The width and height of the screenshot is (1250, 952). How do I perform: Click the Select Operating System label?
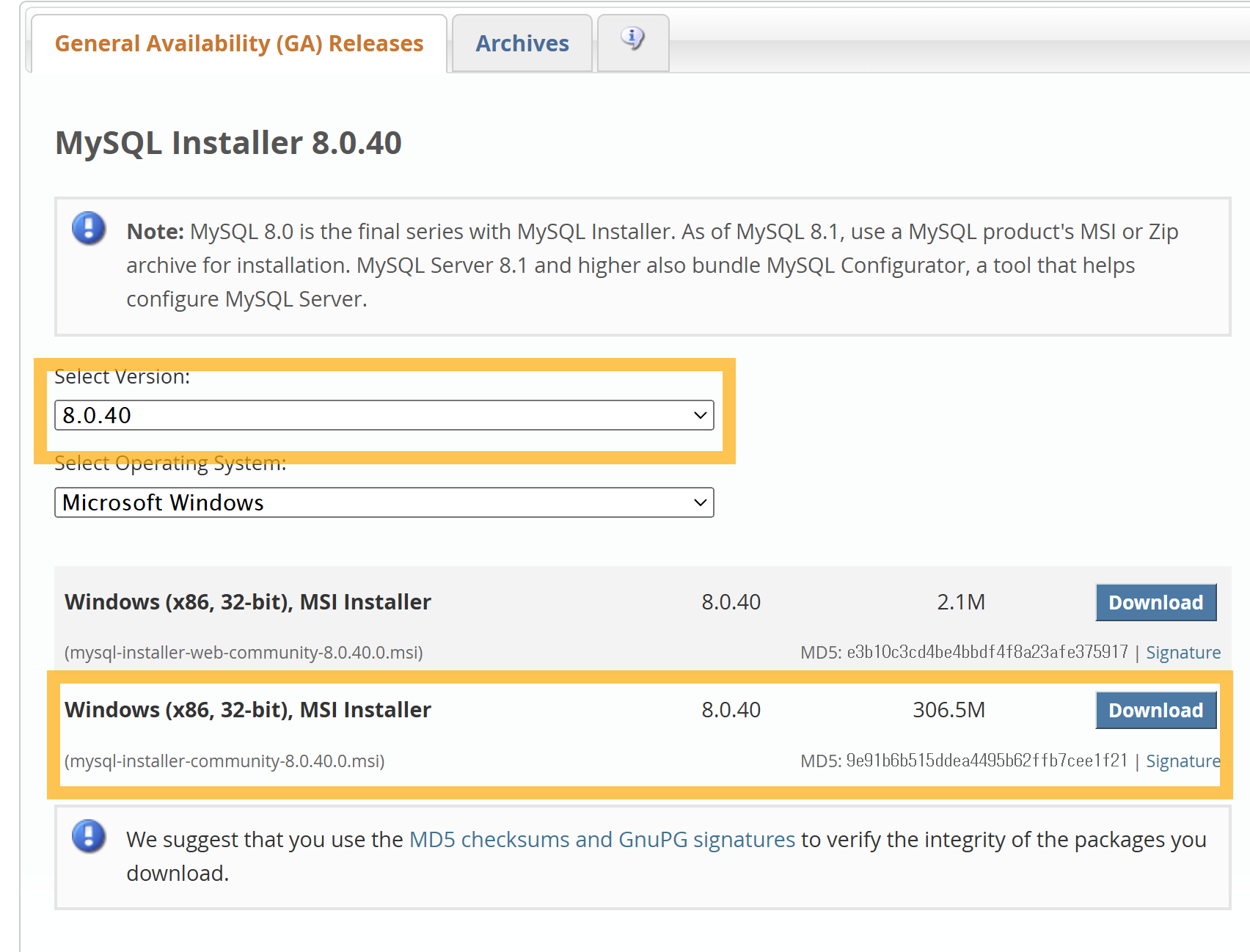[170, 464]
